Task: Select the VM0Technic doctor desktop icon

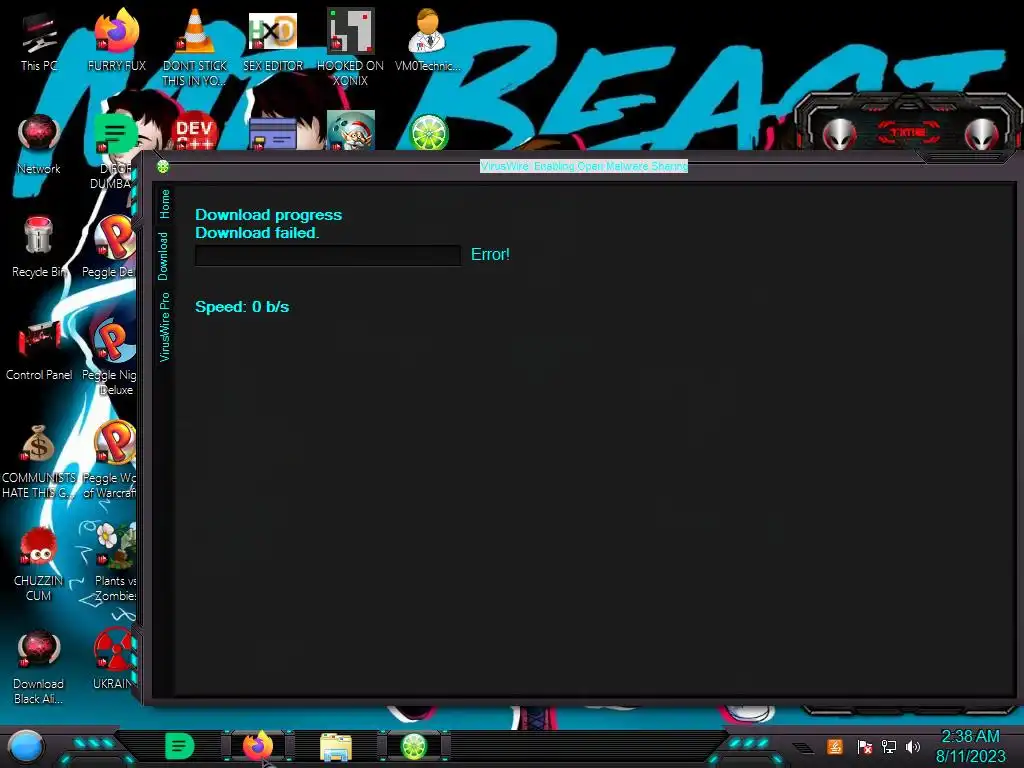Action: 427,40
